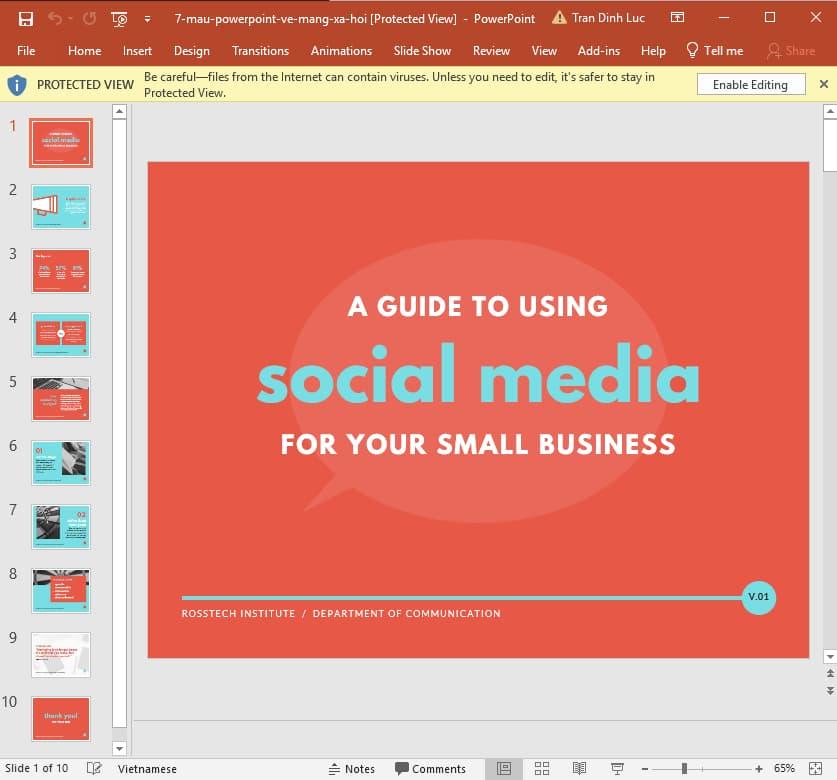Customize the Quick Access Toolbar
Image resolution: width=837 pixels, height=780 pixels.
point(146,17)
